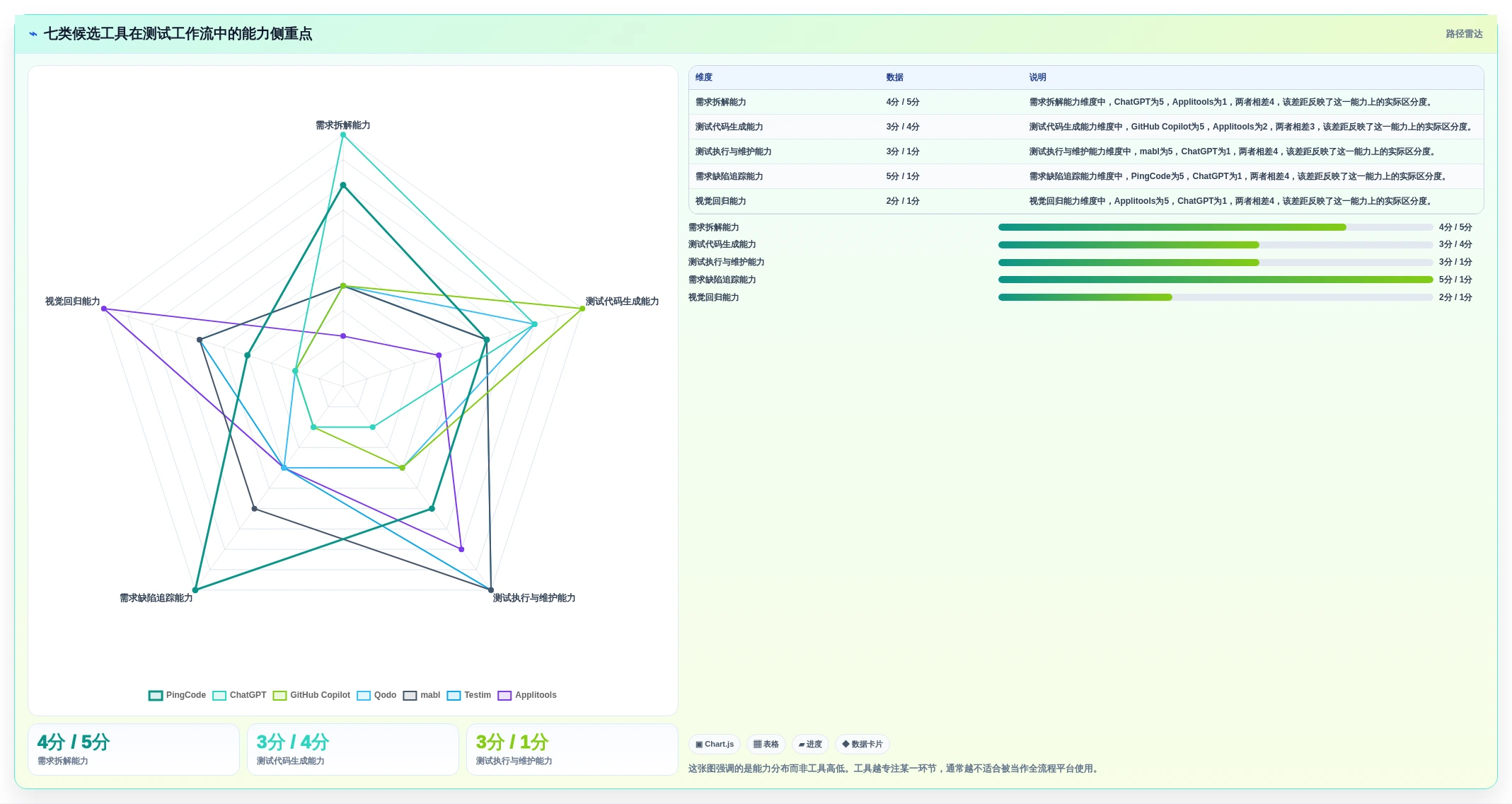Click the 表格 tag chip

coord(766,744)
